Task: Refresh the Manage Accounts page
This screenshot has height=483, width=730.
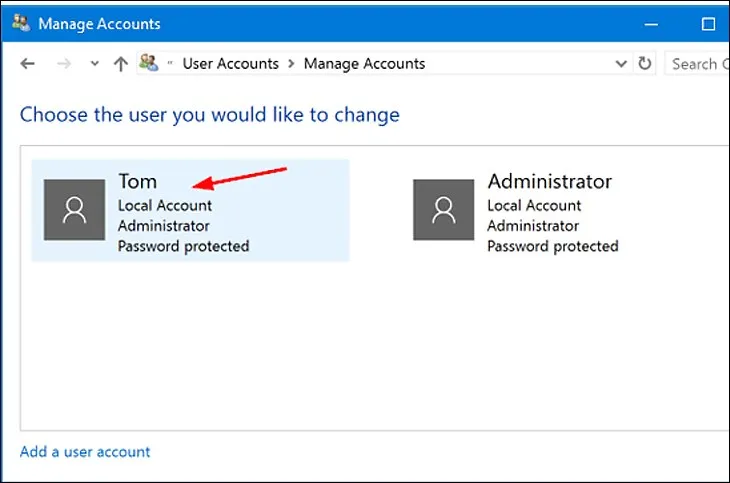Action: pos(645,64)
